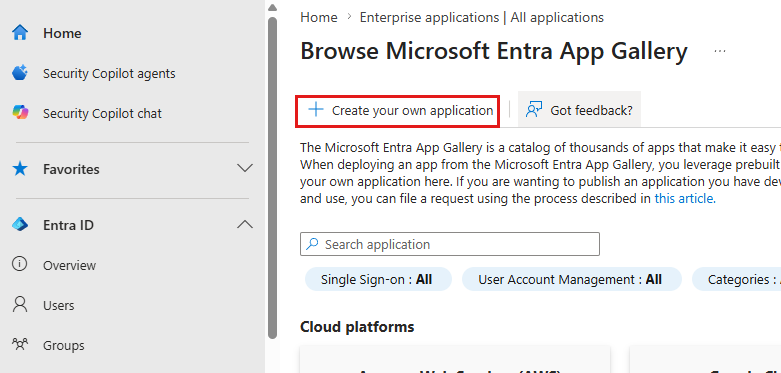Go to Home breadcrumb link
Screen dimensions: 781x373
click(x=319, y=17)
